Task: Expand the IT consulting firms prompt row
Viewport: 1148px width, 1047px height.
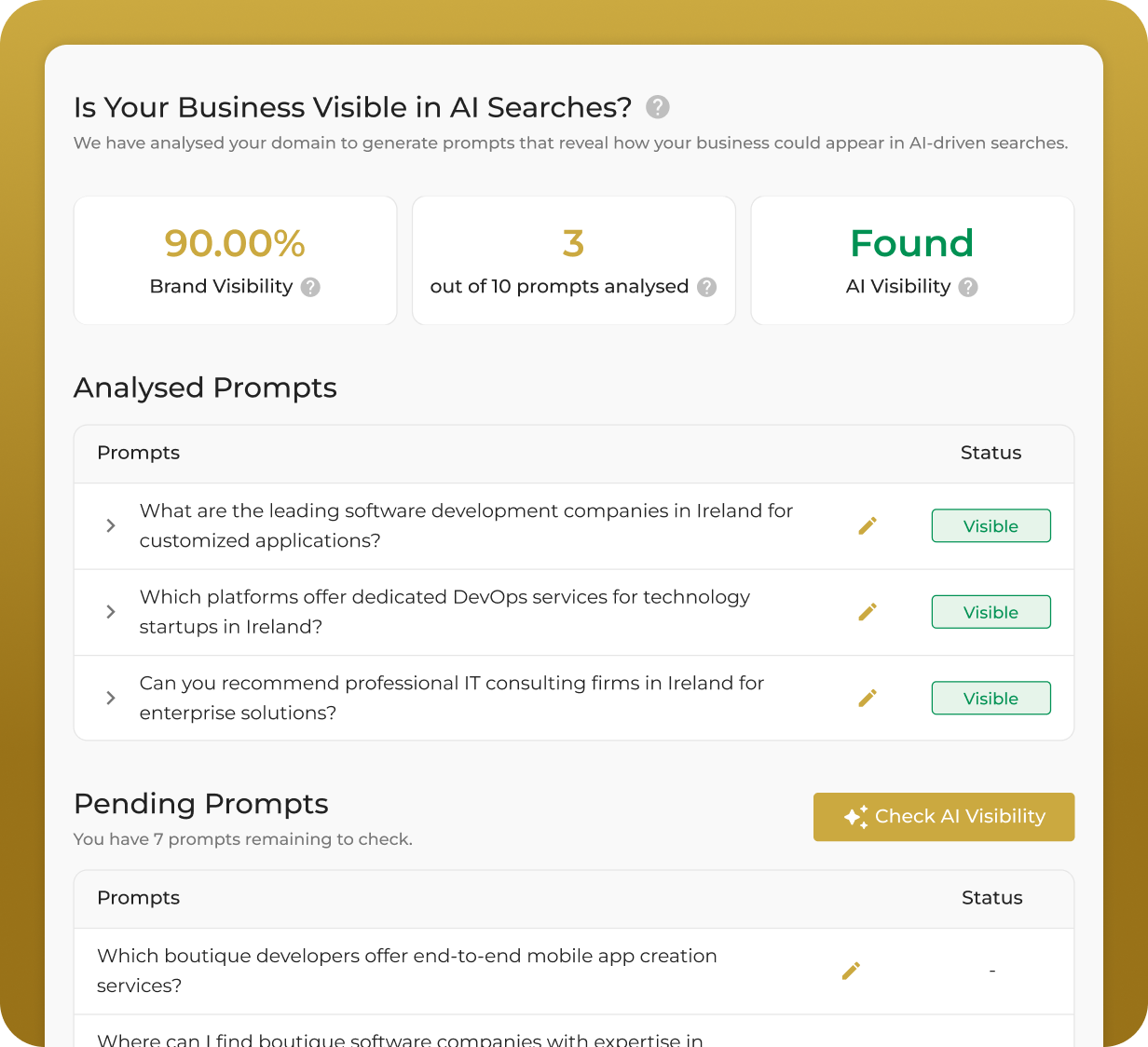Action: 110,698
